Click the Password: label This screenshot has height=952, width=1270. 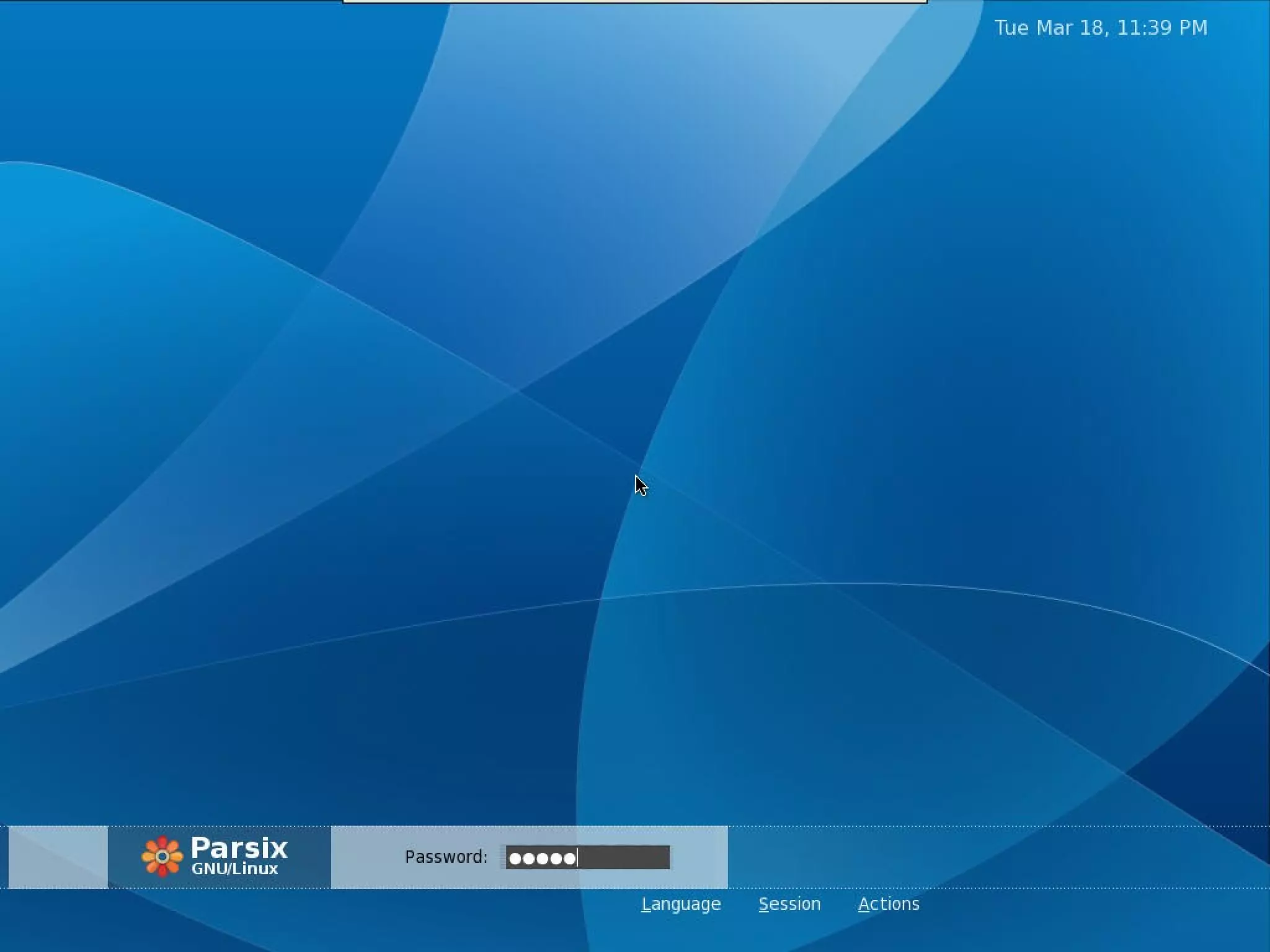(x=446, y=857)
